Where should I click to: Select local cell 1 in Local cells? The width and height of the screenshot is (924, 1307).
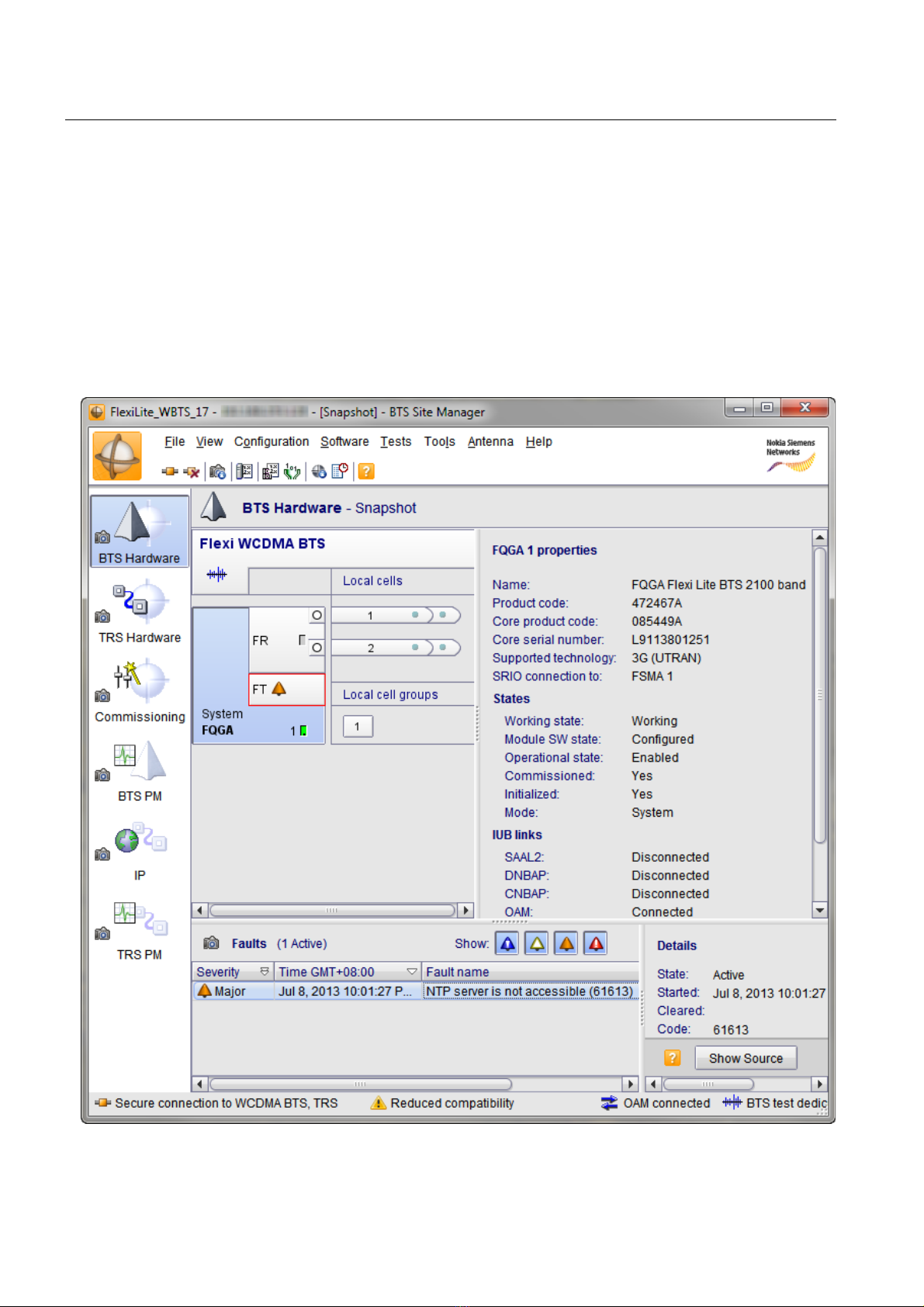click(x=396, y=615)
